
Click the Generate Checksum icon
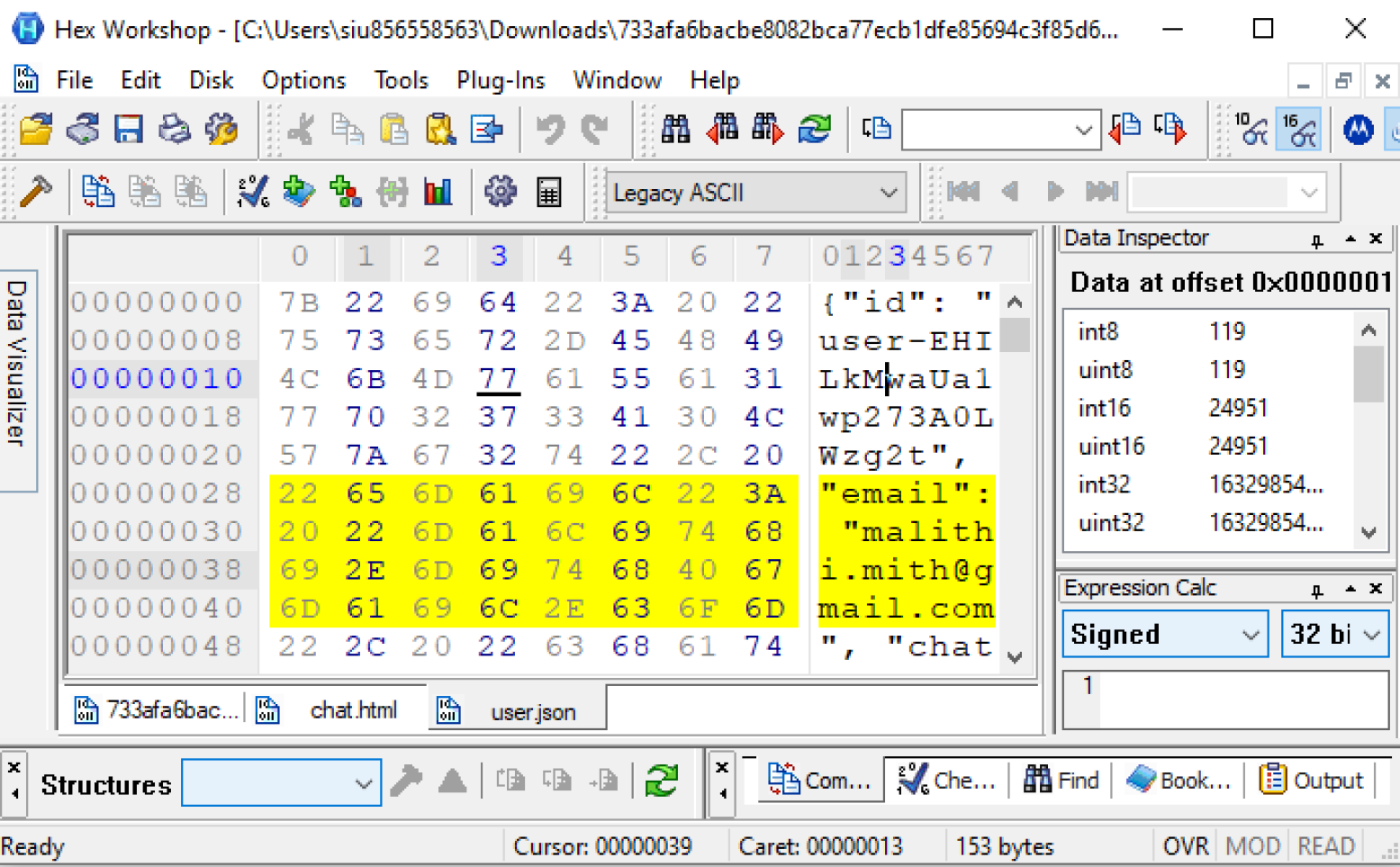coord(252,192)
